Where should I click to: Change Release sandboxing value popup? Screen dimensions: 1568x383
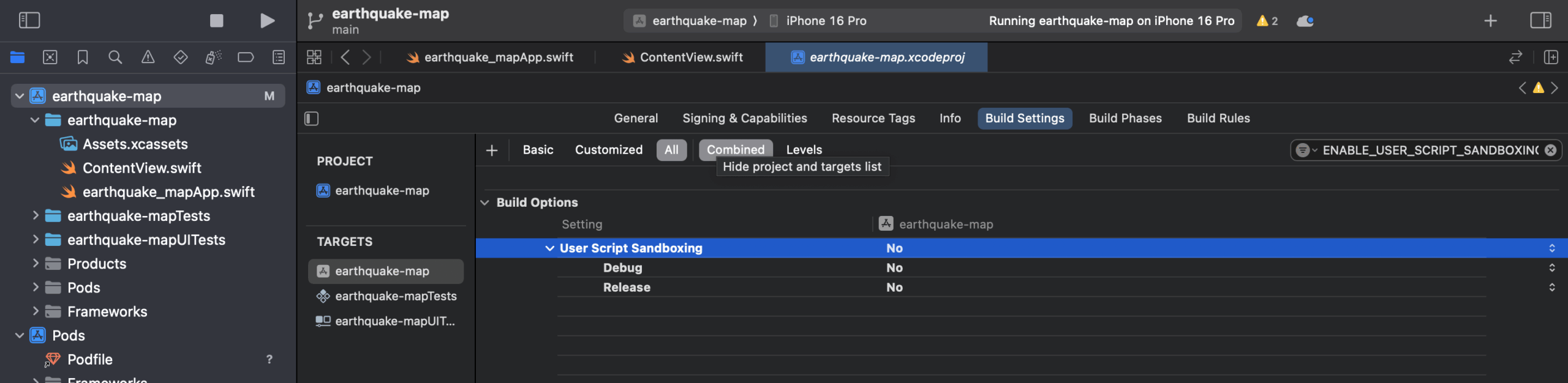(1551, 287)
